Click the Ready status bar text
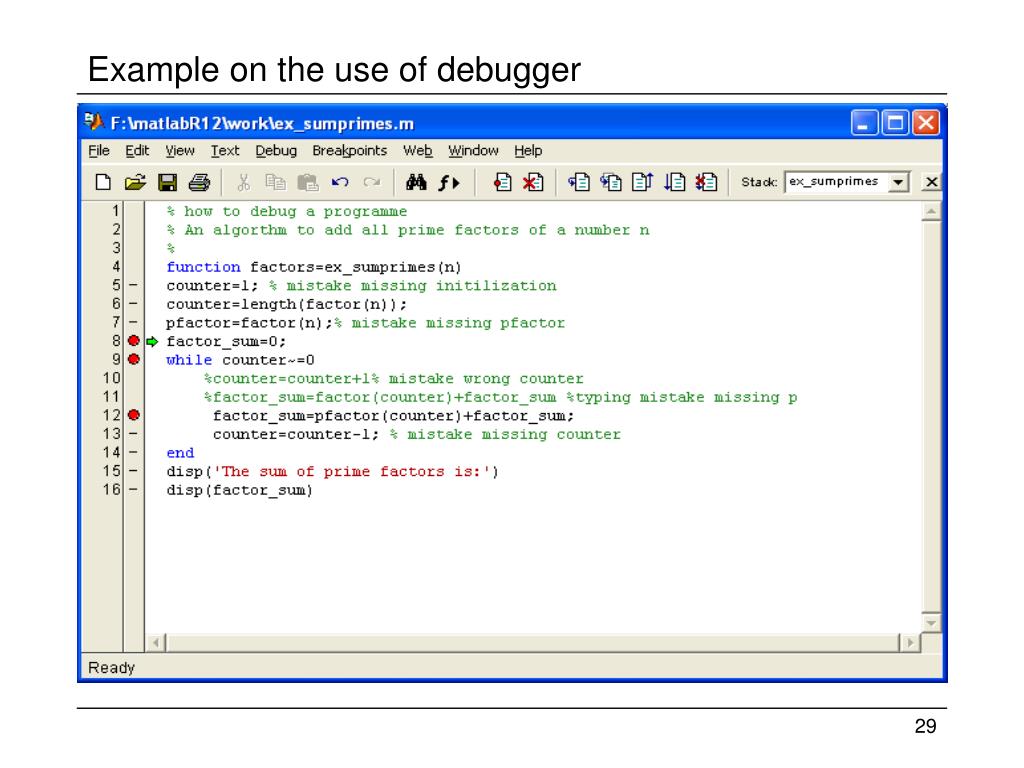The width and height of the screenshot is (1024, 768). pos(112,667)
